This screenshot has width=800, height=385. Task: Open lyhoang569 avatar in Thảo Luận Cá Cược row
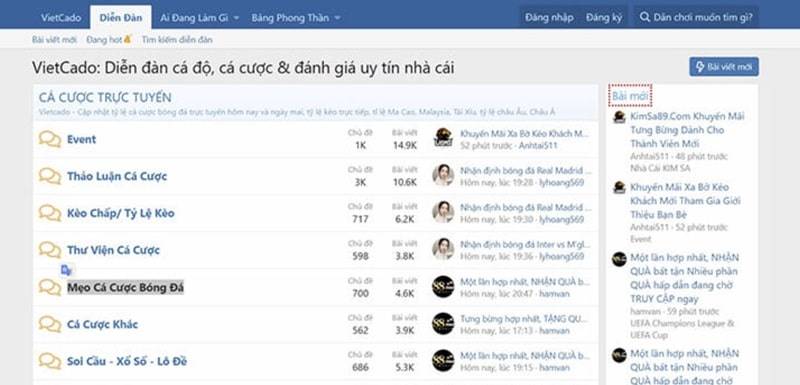(x=443, y=175)
